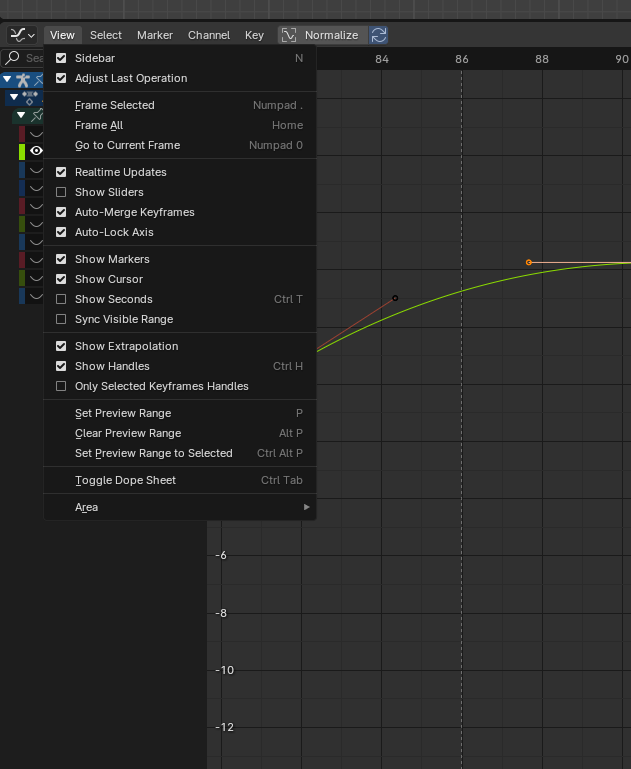This screenshot has width=631, height=769.
Task: Click frame 88 on the timeline ruler
Action: pyautogui.click(x=542, y=59)
